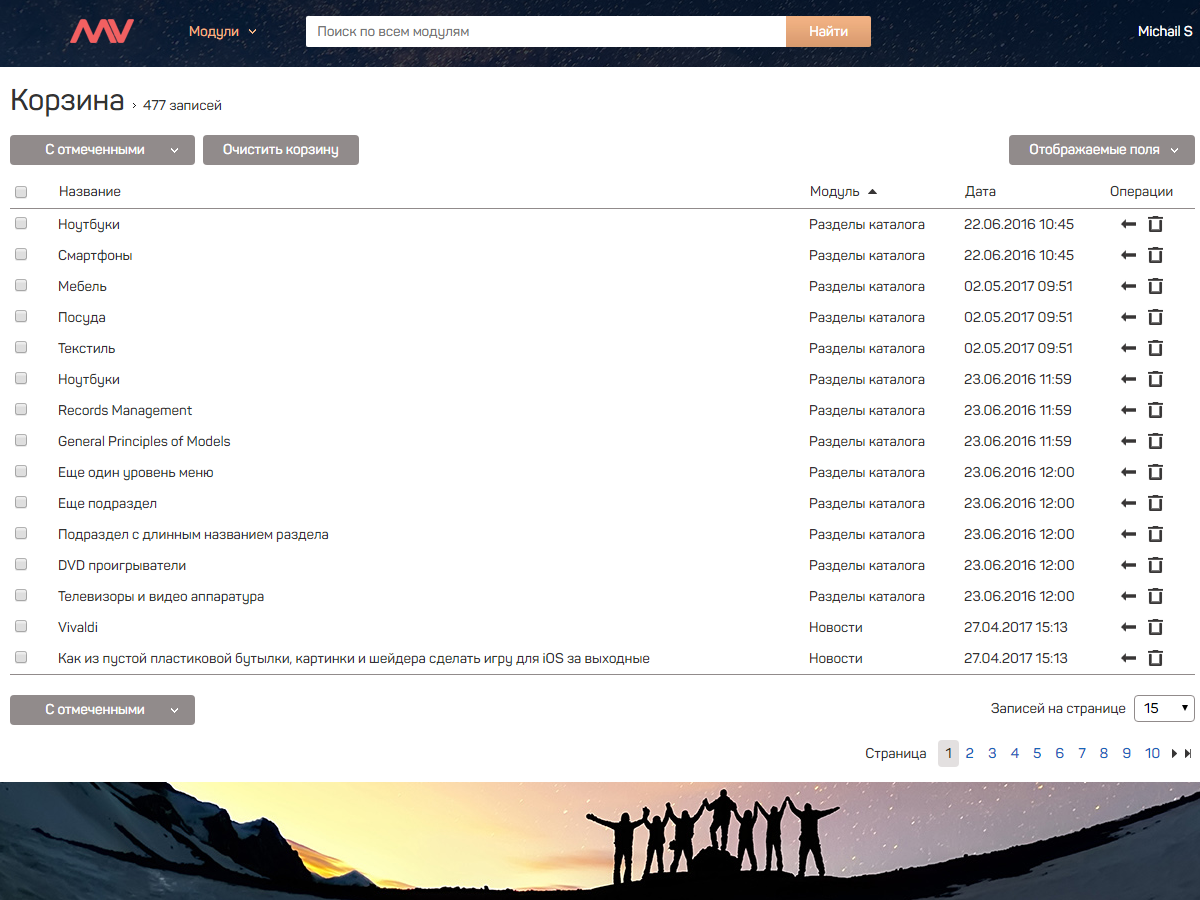Jump to last page using pagination icon
1200x900 pixels.
pos(1188,754)
